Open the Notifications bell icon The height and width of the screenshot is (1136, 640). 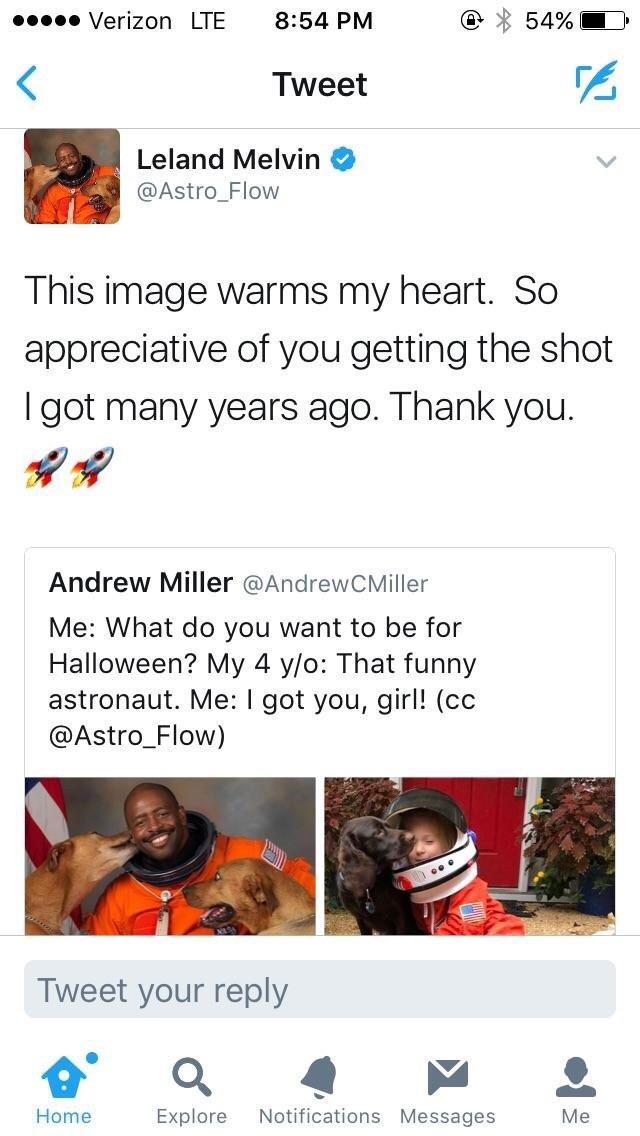(x=319, y=1077)
